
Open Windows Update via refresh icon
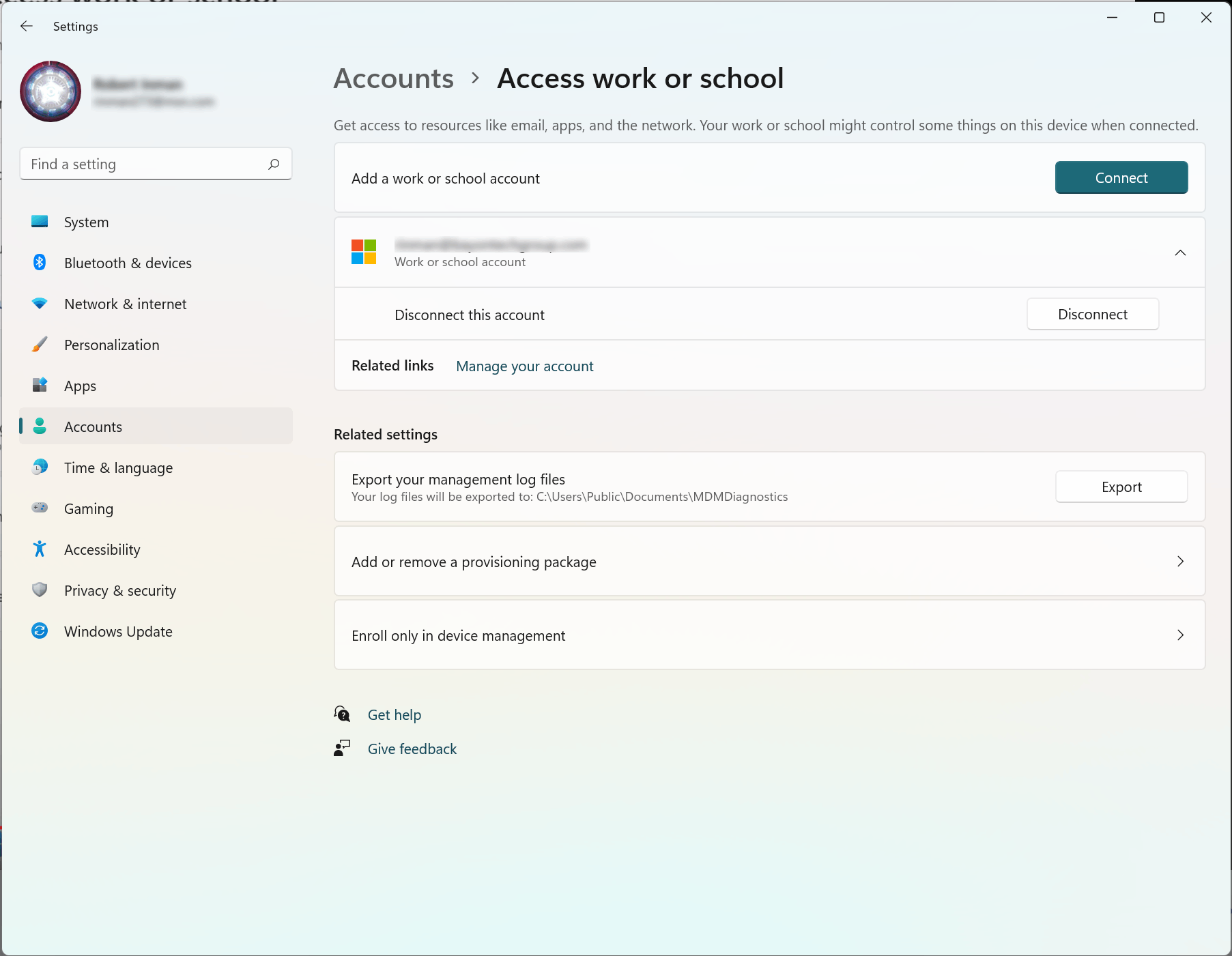pos(40,631)
